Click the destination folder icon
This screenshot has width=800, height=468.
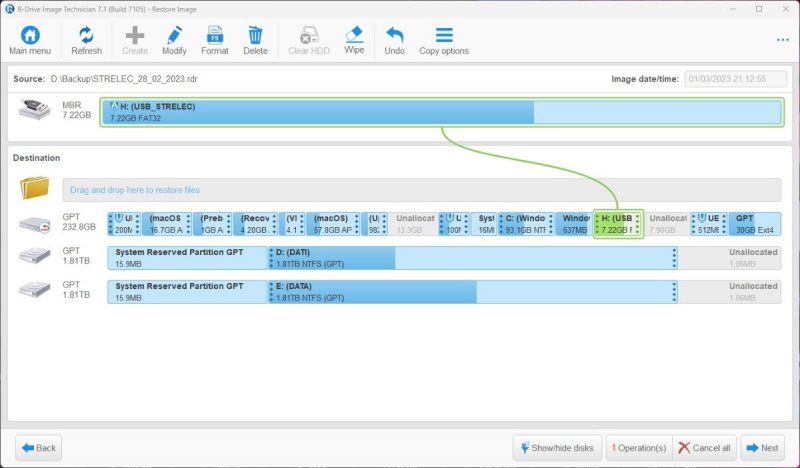[35, 188]
